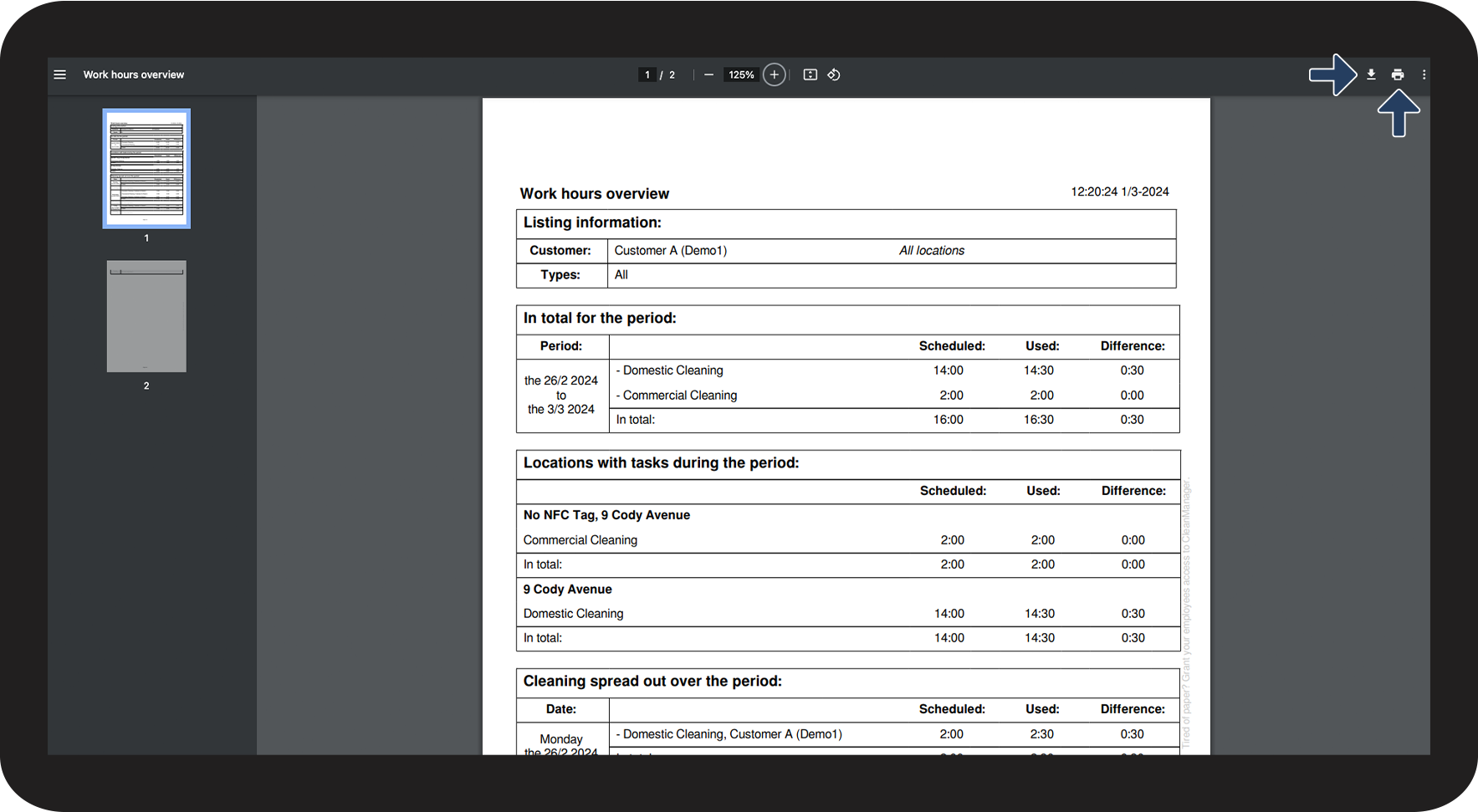Zoom in with the plus icon
Image resolution: width=1478 pixels, height=812 pixels.
(775, 74)
